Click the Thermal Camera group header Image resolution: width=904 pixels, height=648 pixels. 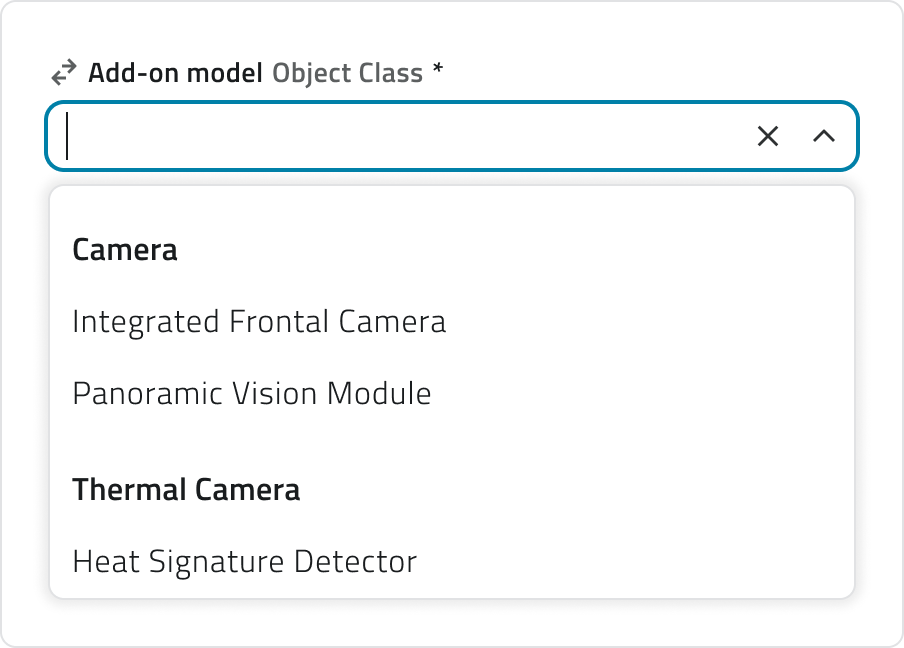[186, 489]
